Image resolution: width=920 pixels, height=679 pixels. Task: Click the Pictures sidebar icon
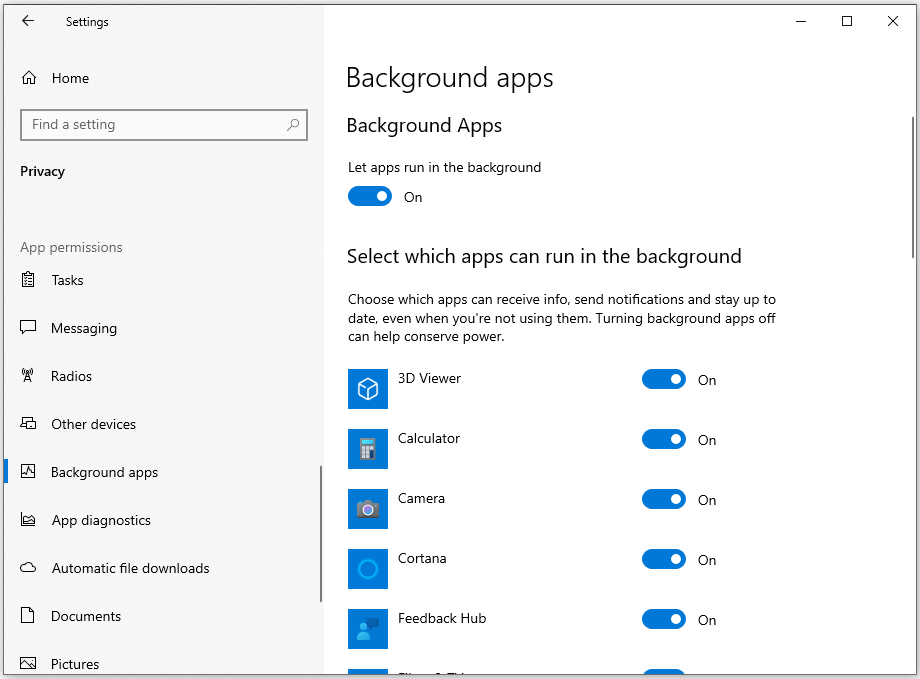point(29,663)
